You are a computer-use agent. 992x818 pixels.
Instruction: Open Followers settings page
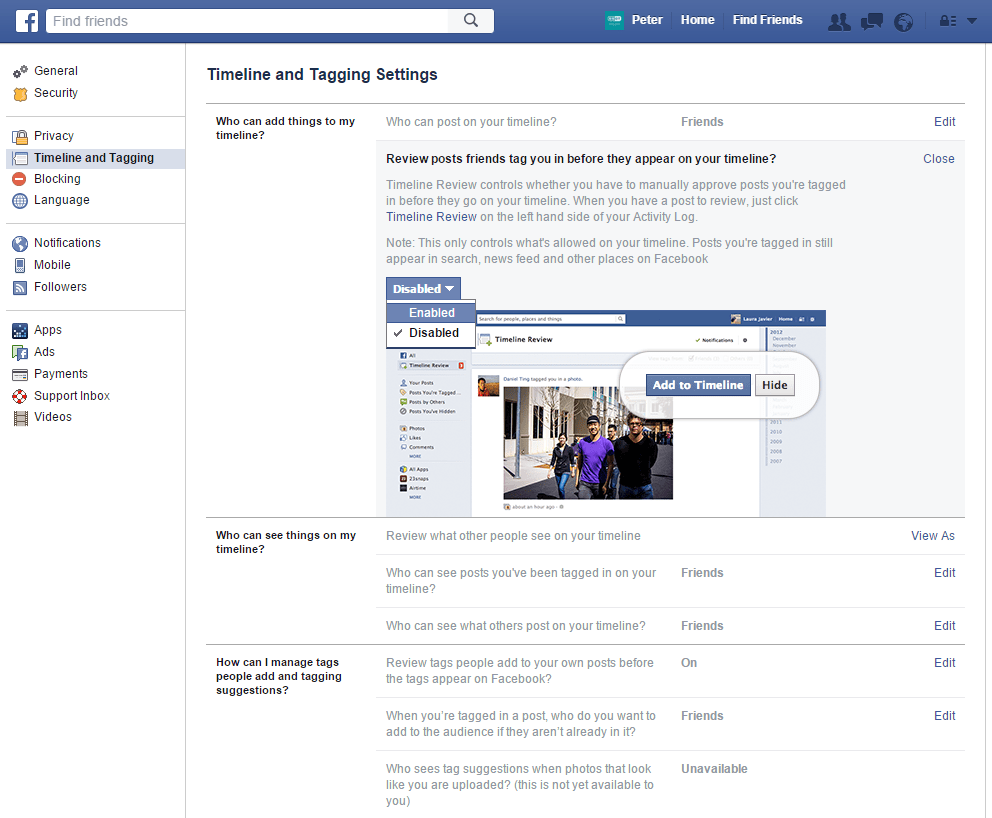tap(60, 287)
